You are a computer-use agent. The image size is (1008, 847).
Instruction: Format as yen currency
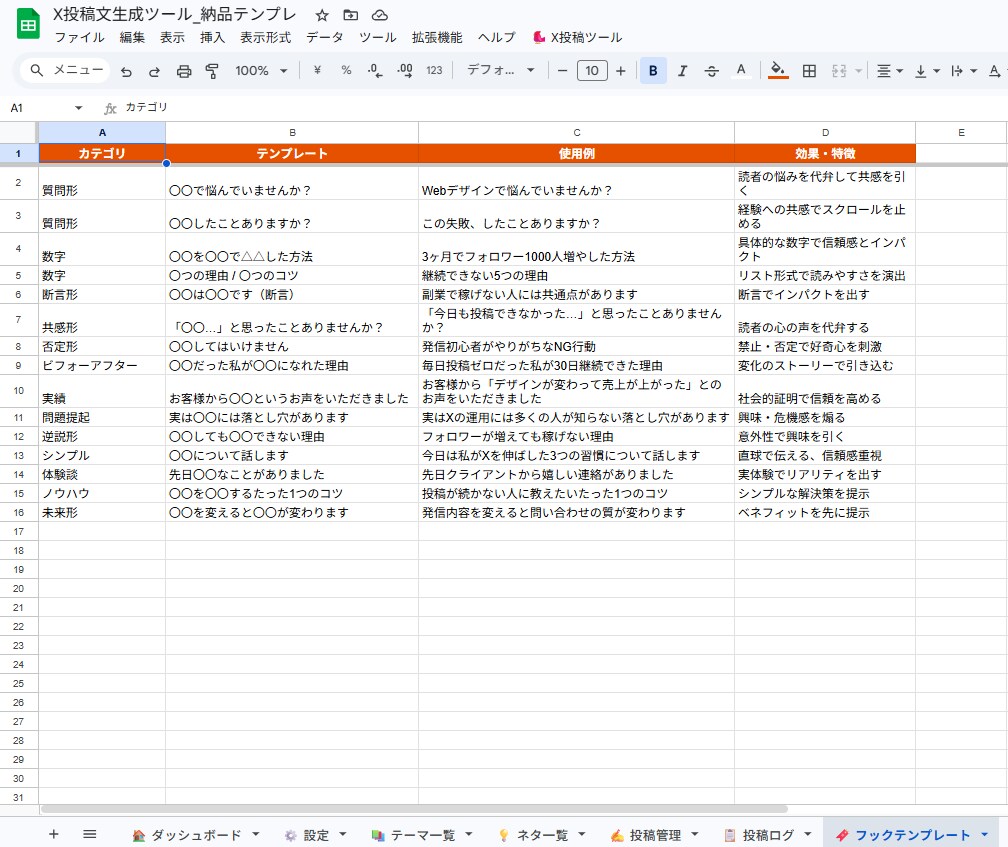click(317, 70)
